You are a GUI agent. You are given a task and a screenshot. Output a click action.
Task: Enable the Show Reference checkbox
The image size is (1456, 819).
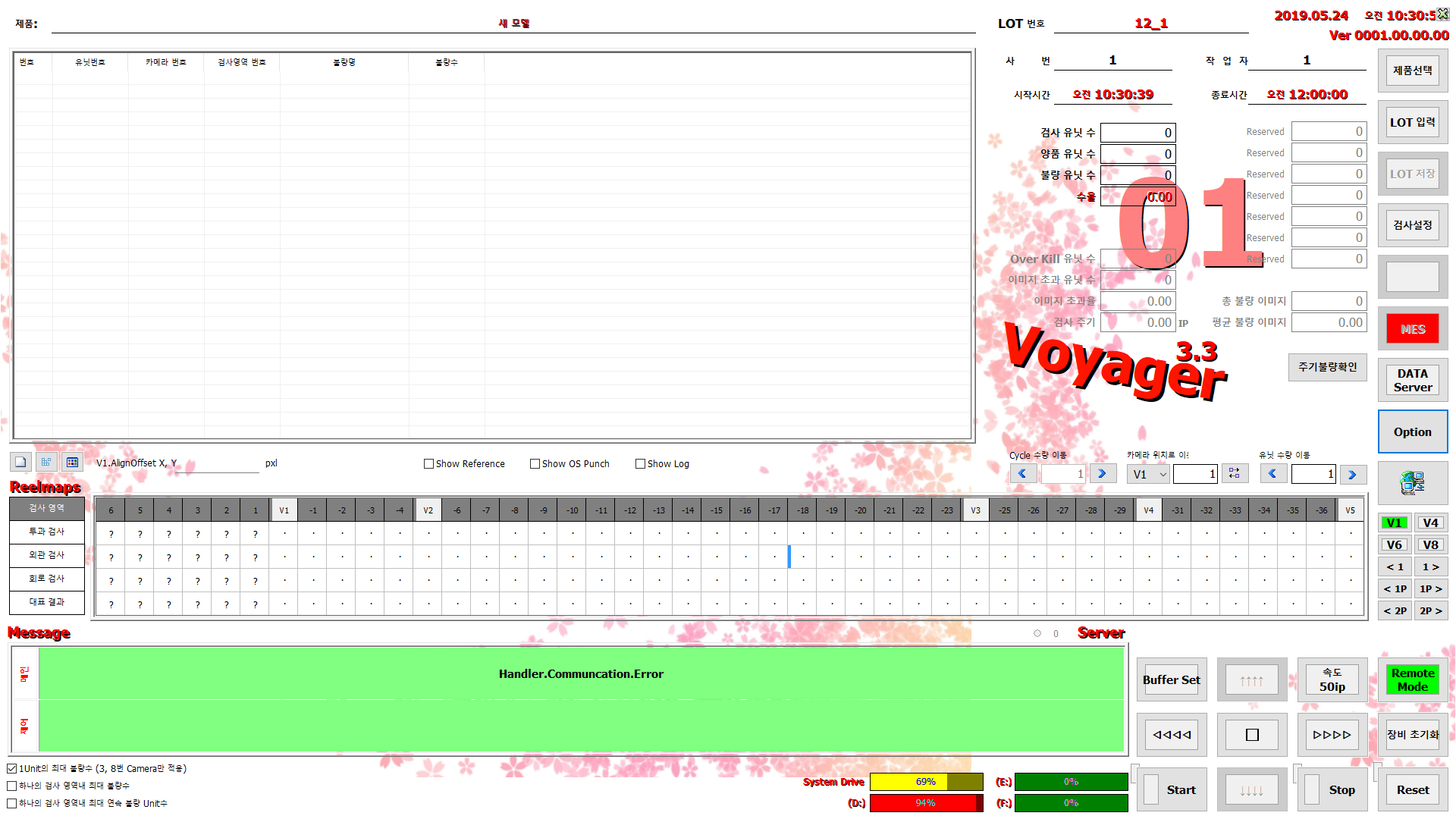click(428, 463)
